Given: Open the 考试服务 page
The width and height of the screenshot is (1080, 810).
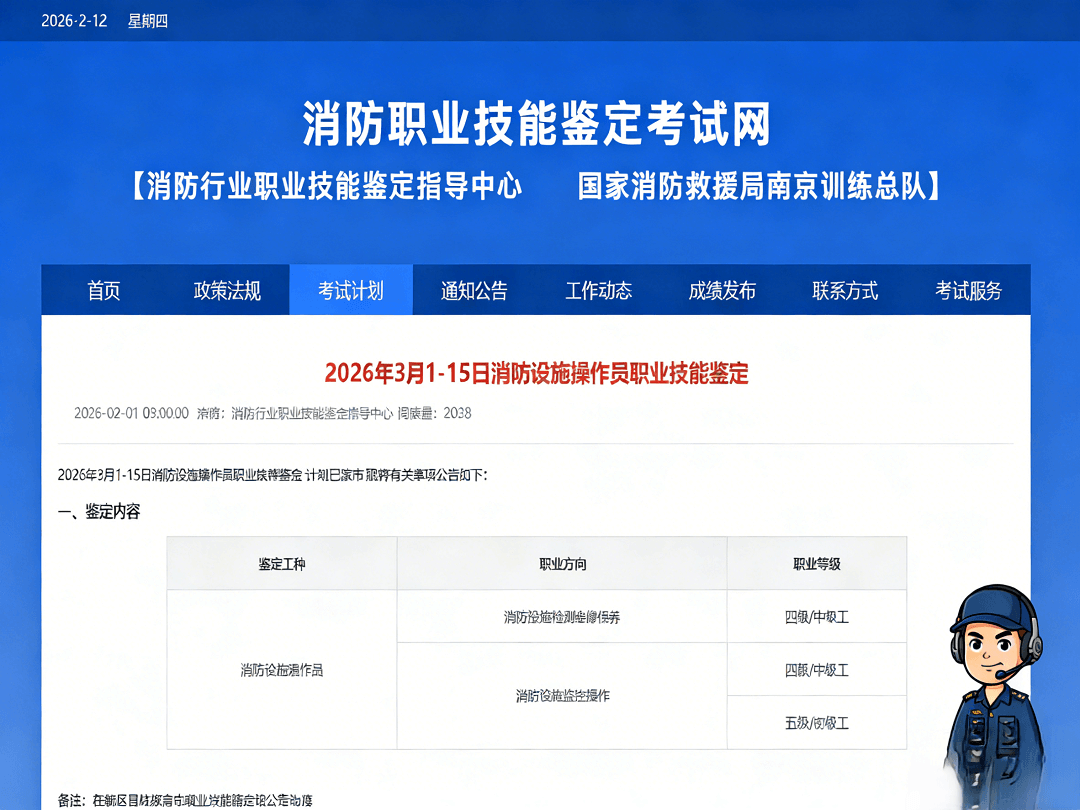Looking at the screenshot, I should coord(969,290).
